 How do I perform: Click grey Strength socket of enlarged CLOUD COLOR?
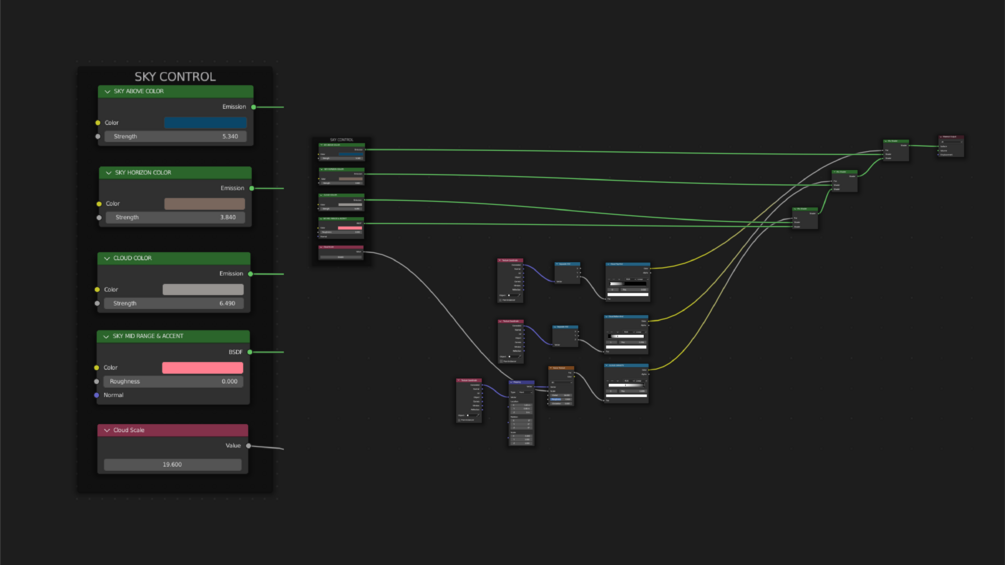pyautogui.click(x=97, y=304)
